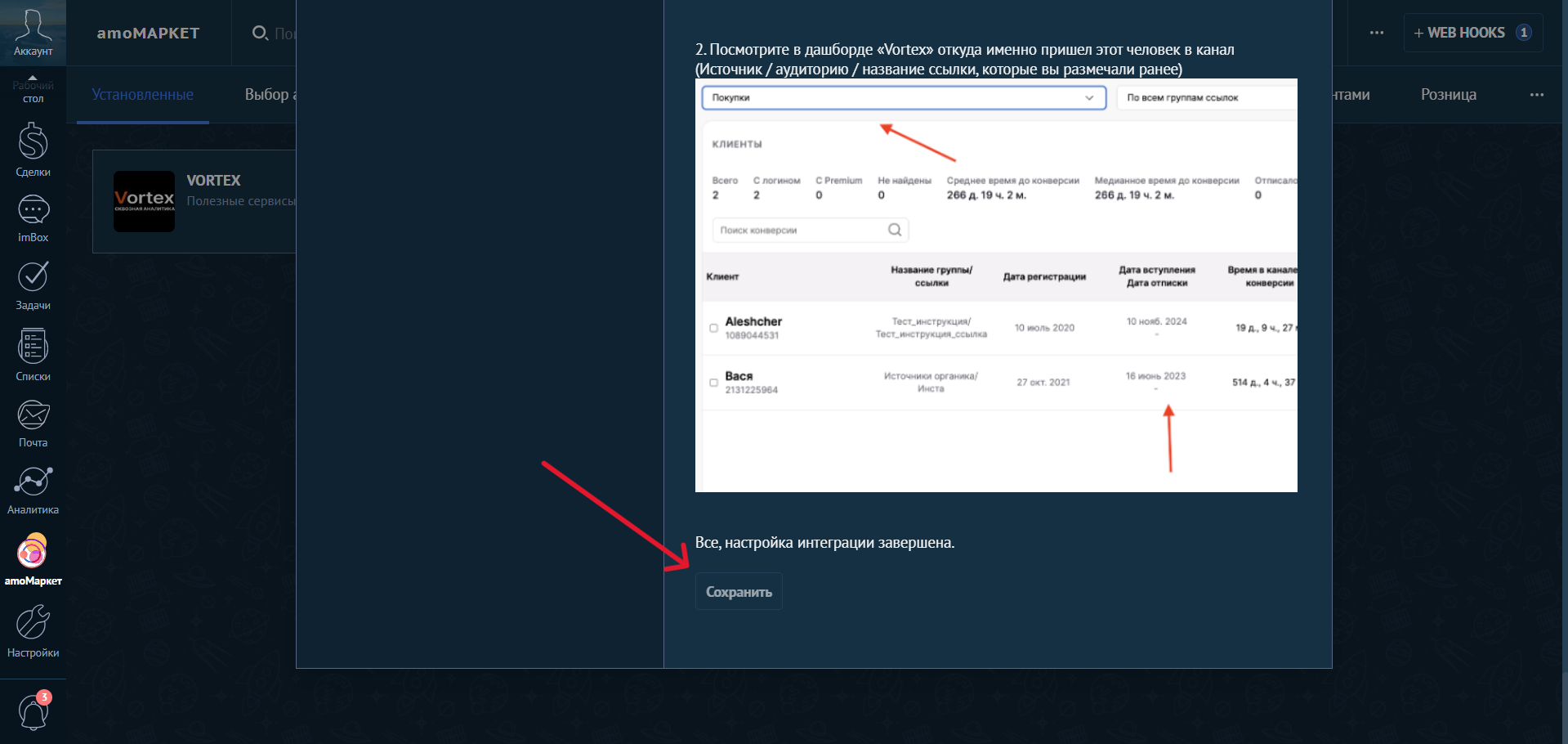1568x744 pixels.
Task: Open the three-dots menu beside WEB HOOKS
Action: [1377, 33]
